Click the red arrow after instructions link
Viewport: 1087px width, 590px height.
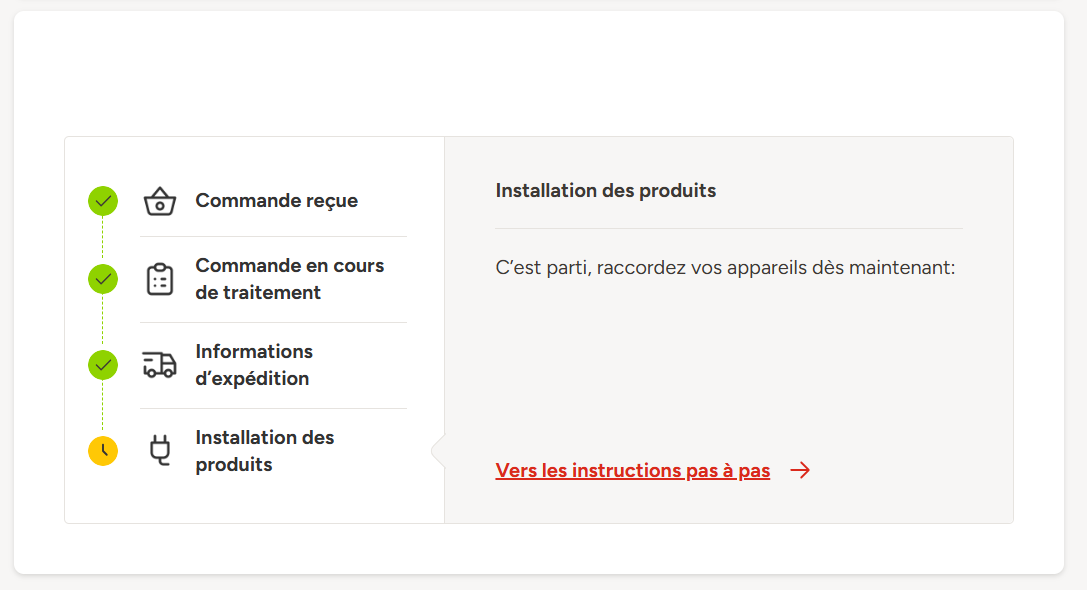[800, 471]
